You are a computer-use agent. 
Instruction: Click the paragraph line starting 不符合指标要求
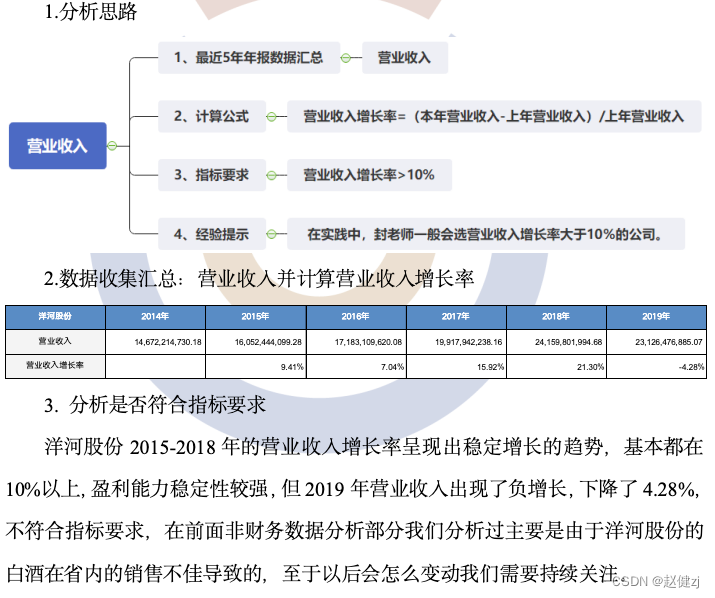354,531
